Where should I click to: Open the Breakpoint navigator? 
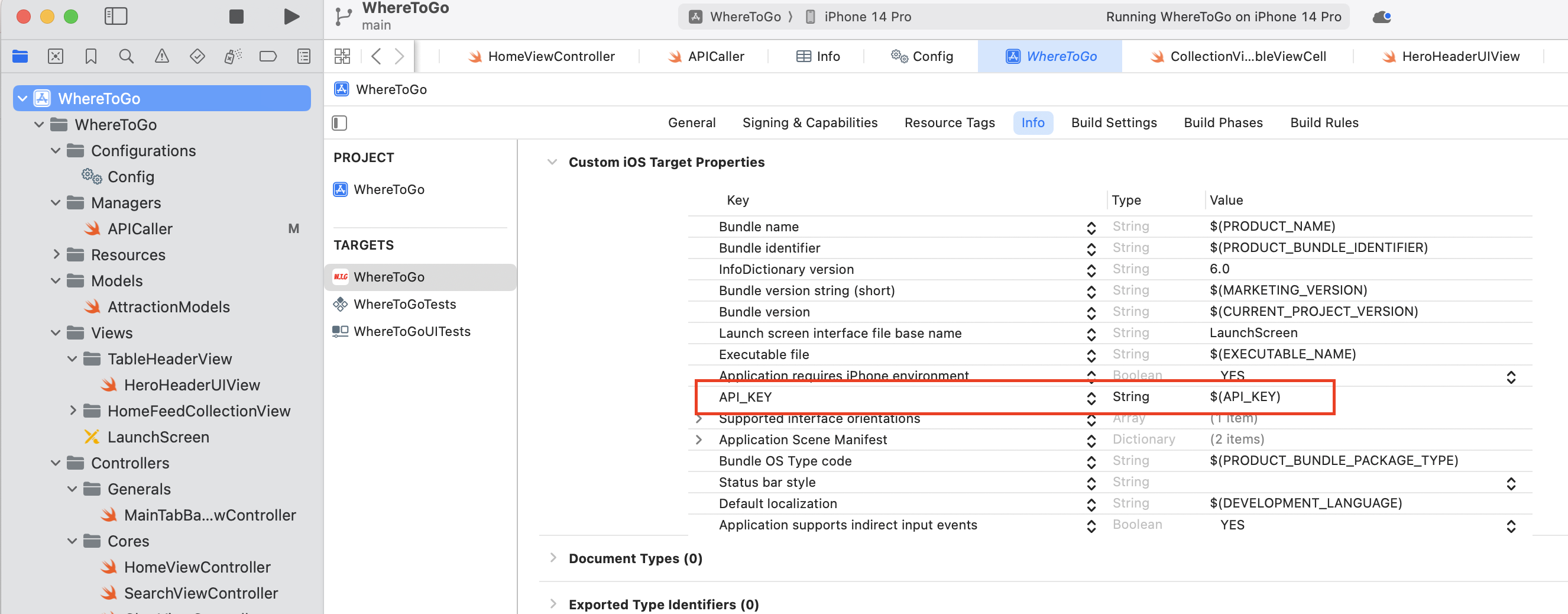(x=268, y=57)
